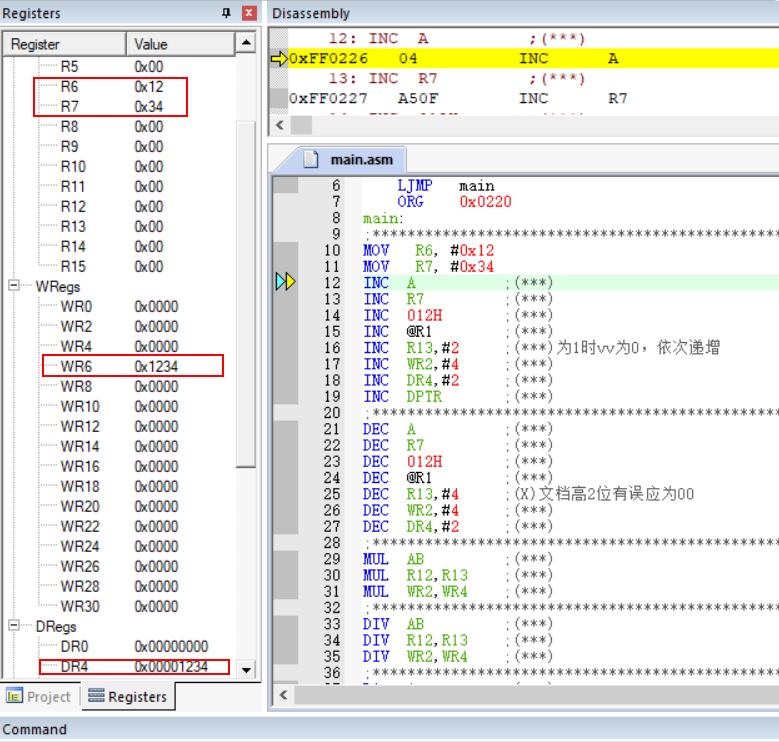The height and width of the screenshot is (742, 779).
Task: Click the main label on line 8
Action: (x=383, y=218)
